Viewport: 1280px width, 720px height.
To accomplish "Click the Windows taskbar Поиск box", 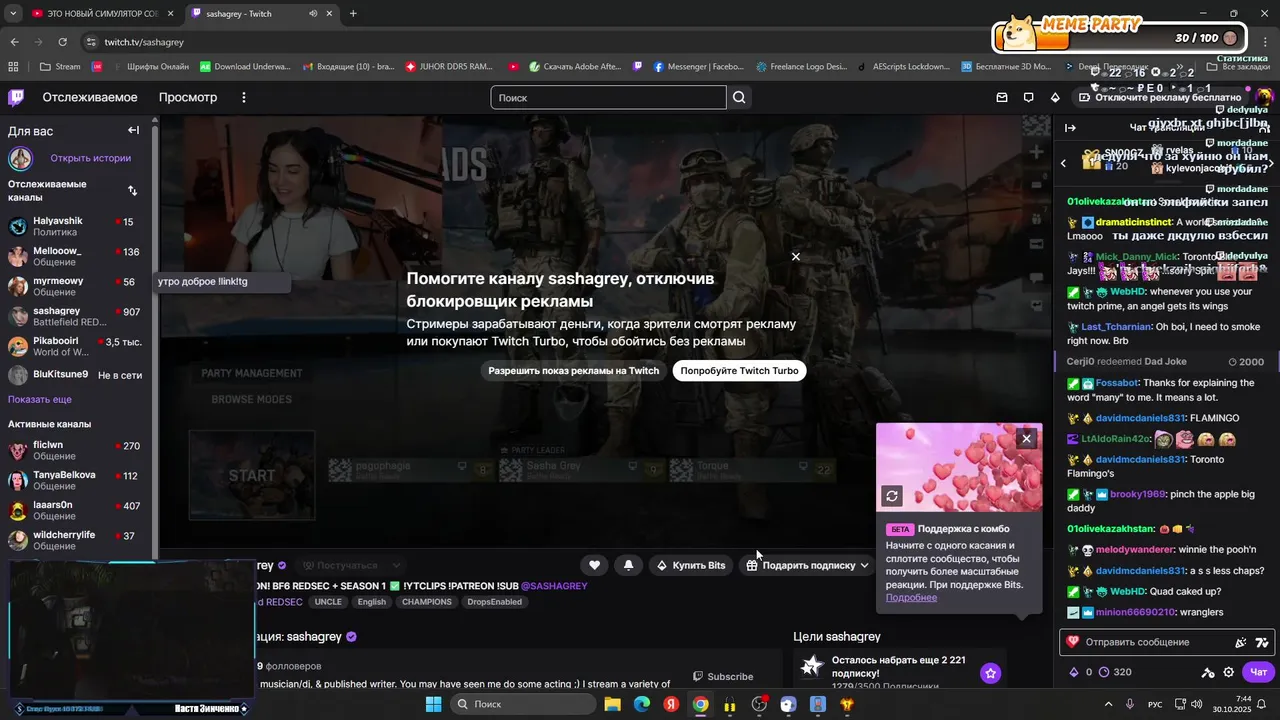I will click(522, 704).
